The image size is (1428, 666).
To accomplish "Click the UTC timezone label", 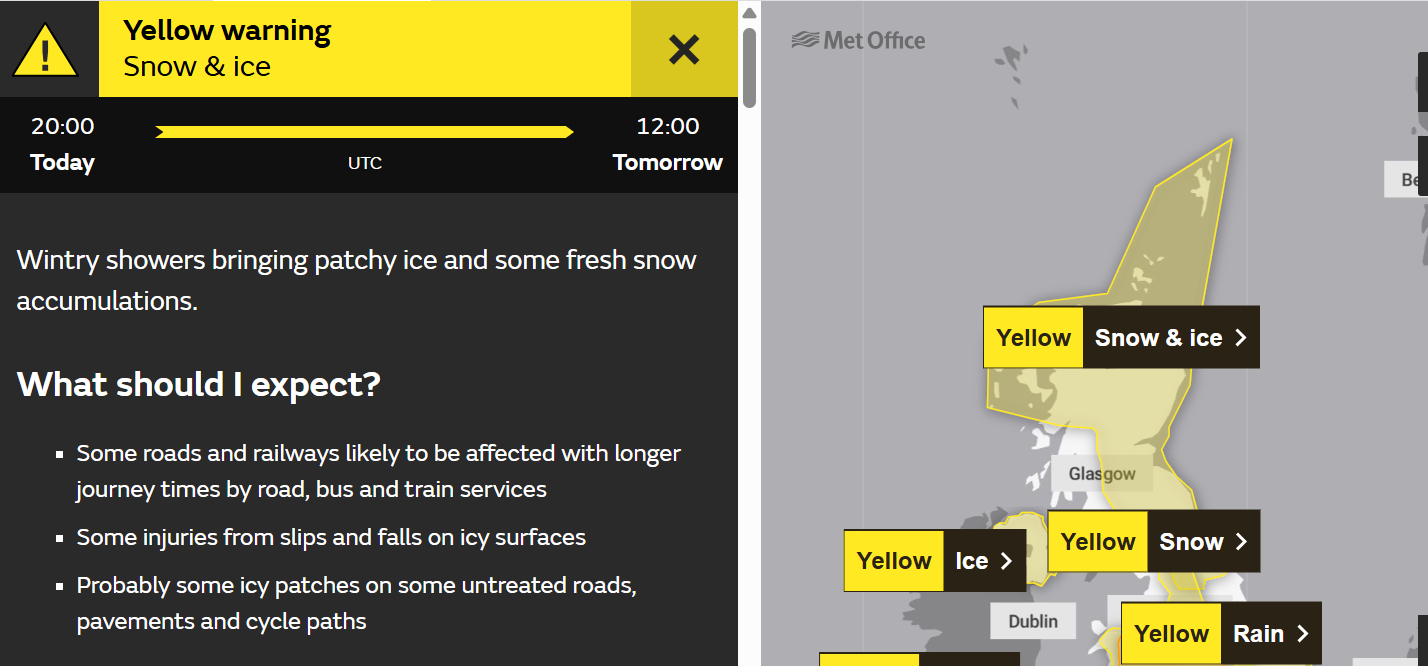I will tap(364, 163).
